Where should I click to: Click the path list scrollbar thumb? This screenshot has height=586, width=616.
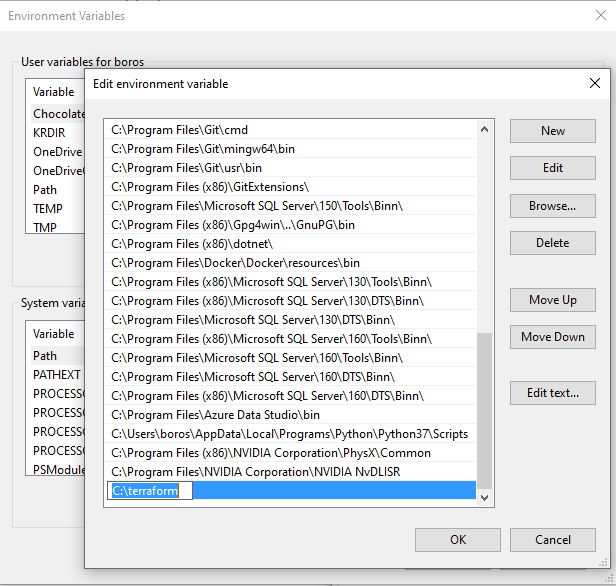484,411
